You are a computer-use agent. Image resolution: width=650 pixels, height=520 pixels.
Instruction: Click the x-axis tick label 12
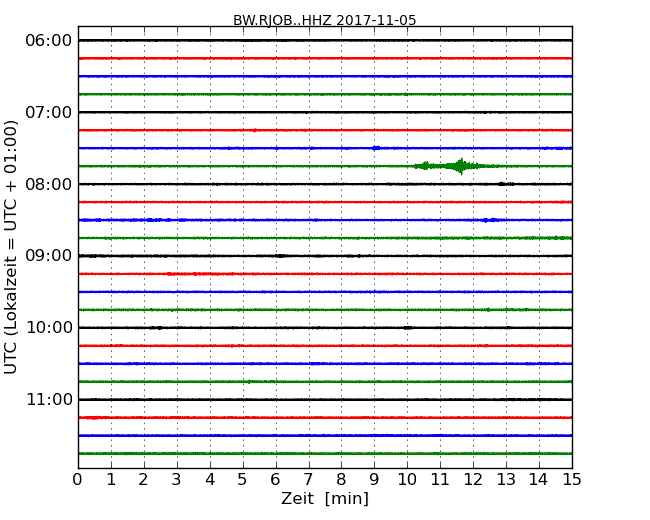[x=473, y=480]
